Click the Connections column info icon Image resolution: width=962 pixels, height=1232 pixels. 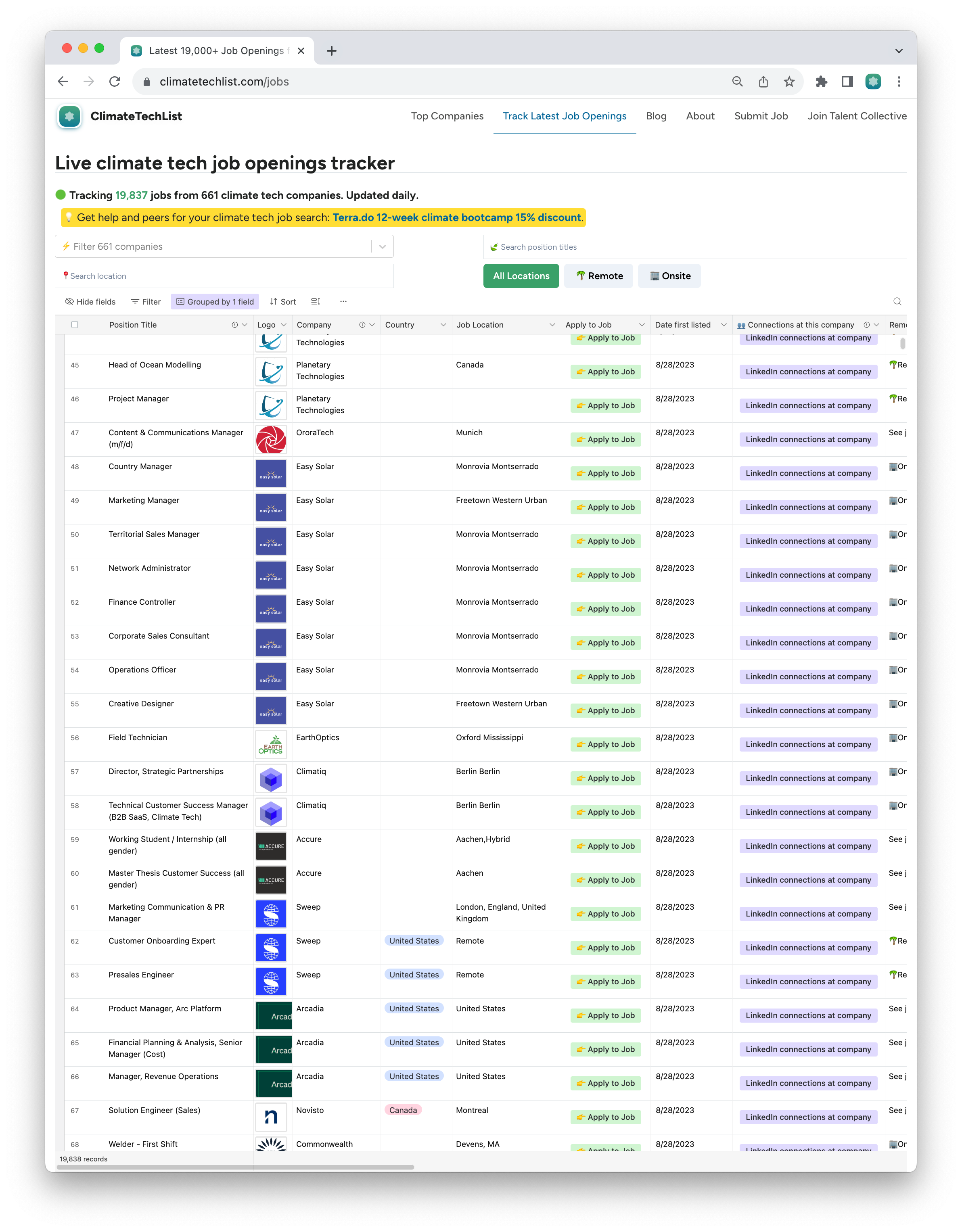click(866, 325)
